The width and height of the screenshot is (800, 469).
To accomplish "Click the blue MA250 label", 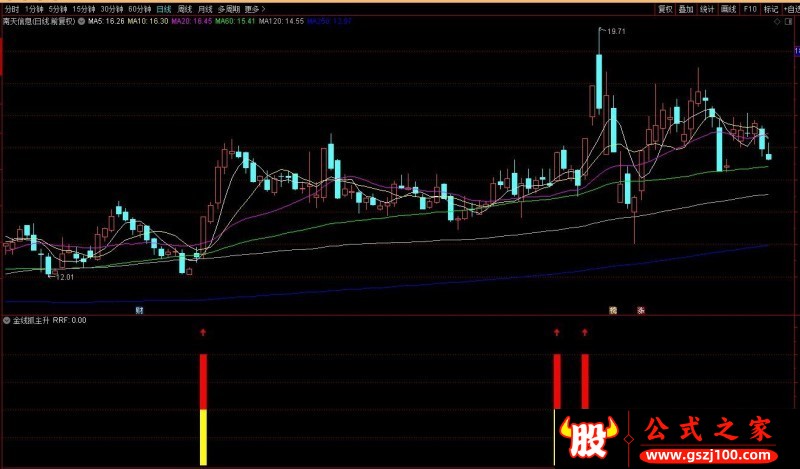I will [329, 21].
